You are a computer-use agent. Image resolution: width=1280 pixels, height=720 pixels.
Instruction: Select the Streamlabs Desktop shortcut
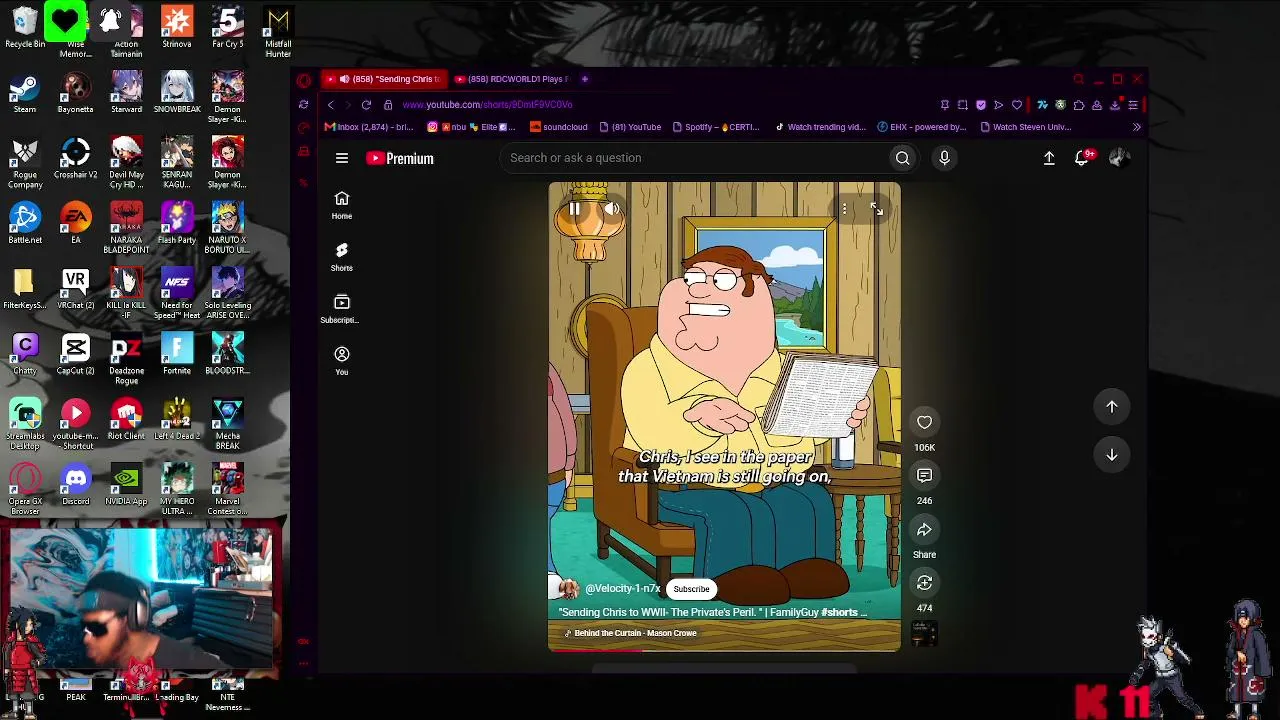[x=25, y=424]
